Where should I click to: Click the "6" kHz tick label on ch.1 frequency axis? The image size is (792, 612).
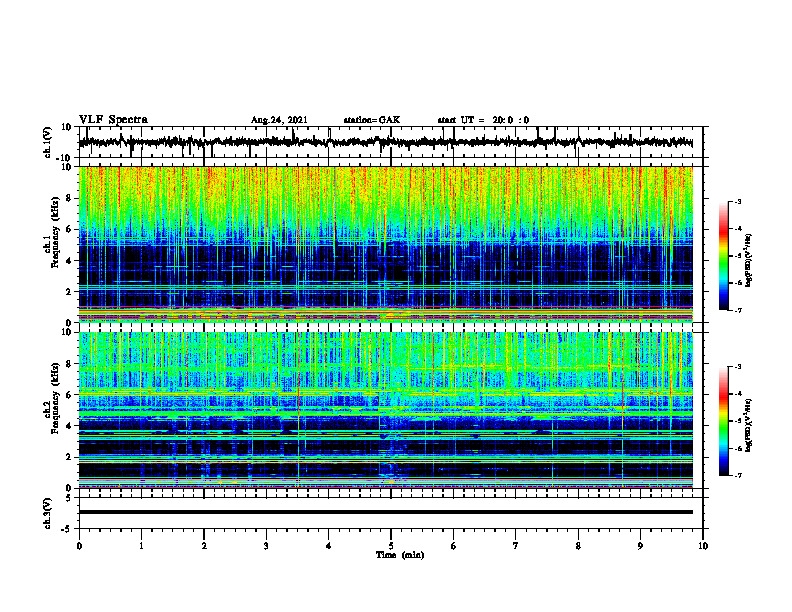70,230
